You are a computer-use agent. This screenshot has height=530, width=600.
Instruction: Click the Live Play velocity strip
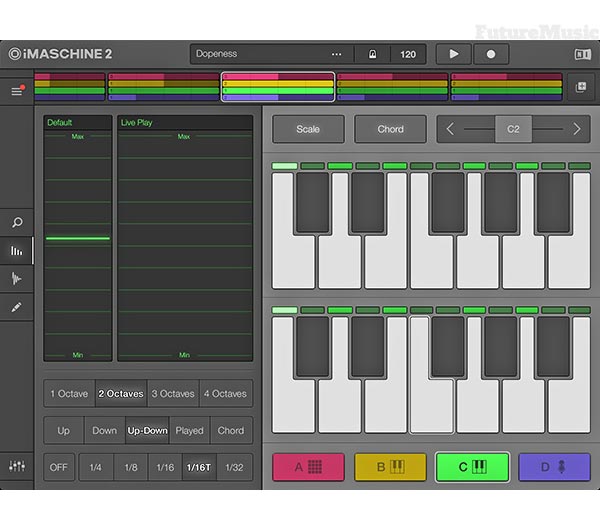(185, 238)
